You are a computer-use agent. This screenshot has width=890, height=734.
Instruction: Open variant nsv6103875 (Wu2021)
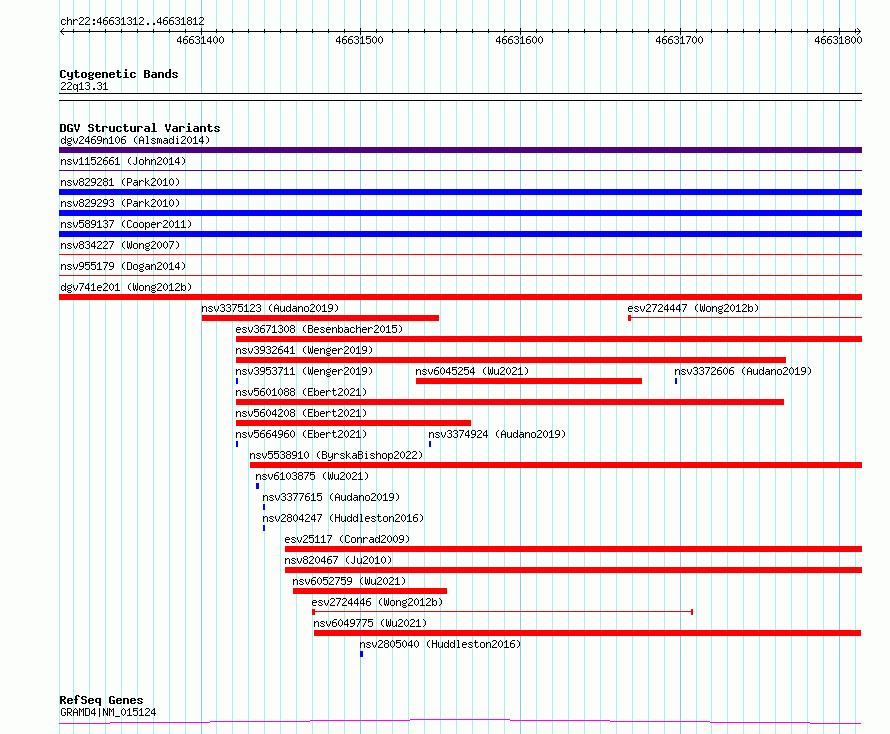(x=312, y=476)
